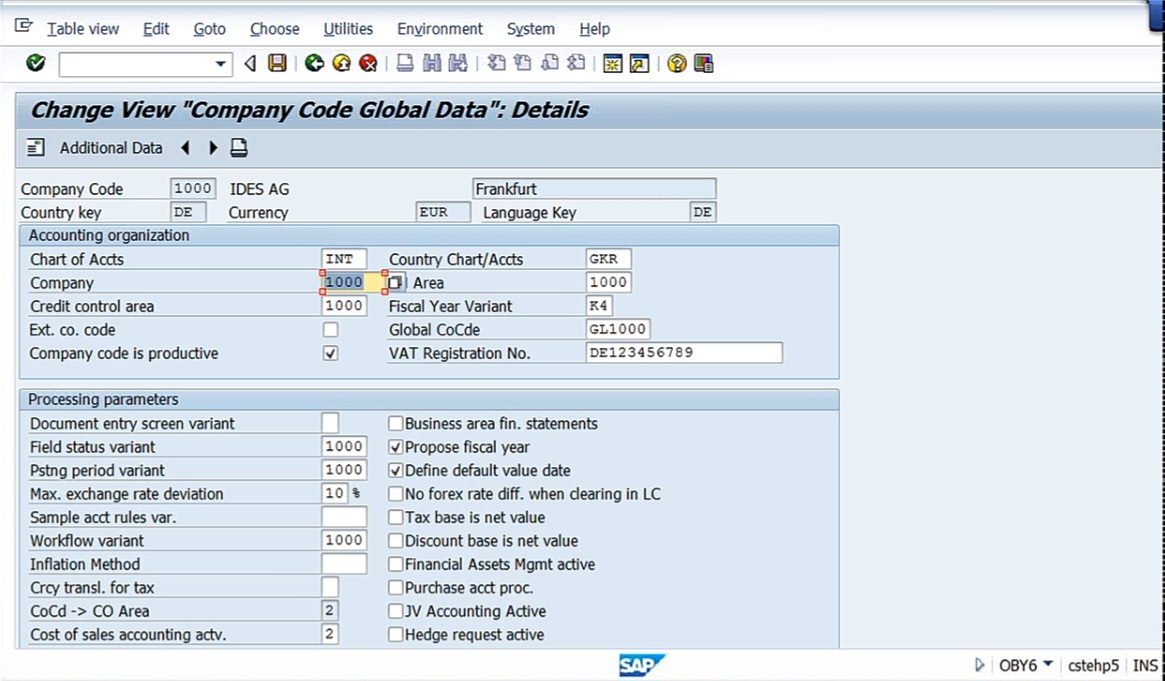Click the Find Next binoculars-plus icon
Viewport: 1165px width, 681px height.
click(x=458, y=63)
